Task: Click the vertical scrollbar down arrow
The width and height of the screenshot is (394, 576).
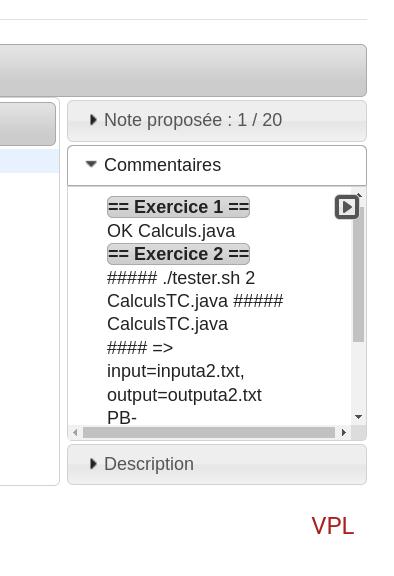Action: click(358, 417)
